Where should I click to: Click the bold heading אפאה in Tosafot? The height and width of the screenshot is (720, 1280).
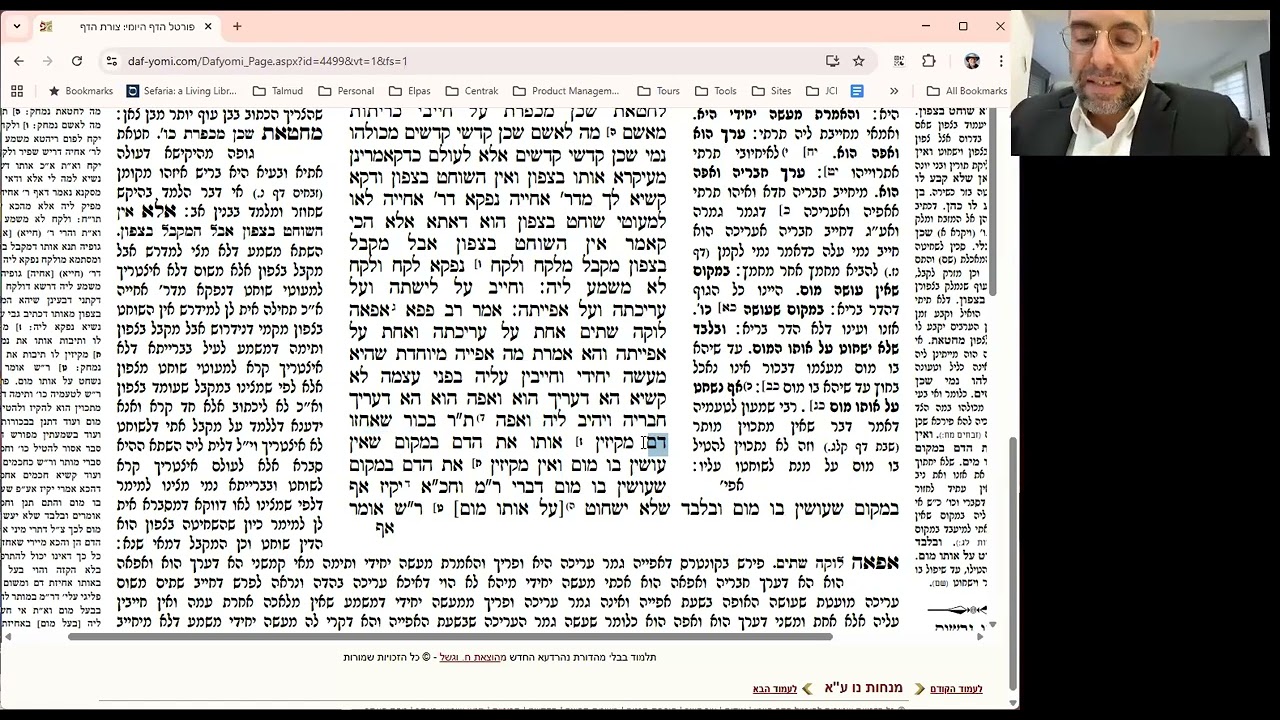pyautogui.click(x=877, y=562)
